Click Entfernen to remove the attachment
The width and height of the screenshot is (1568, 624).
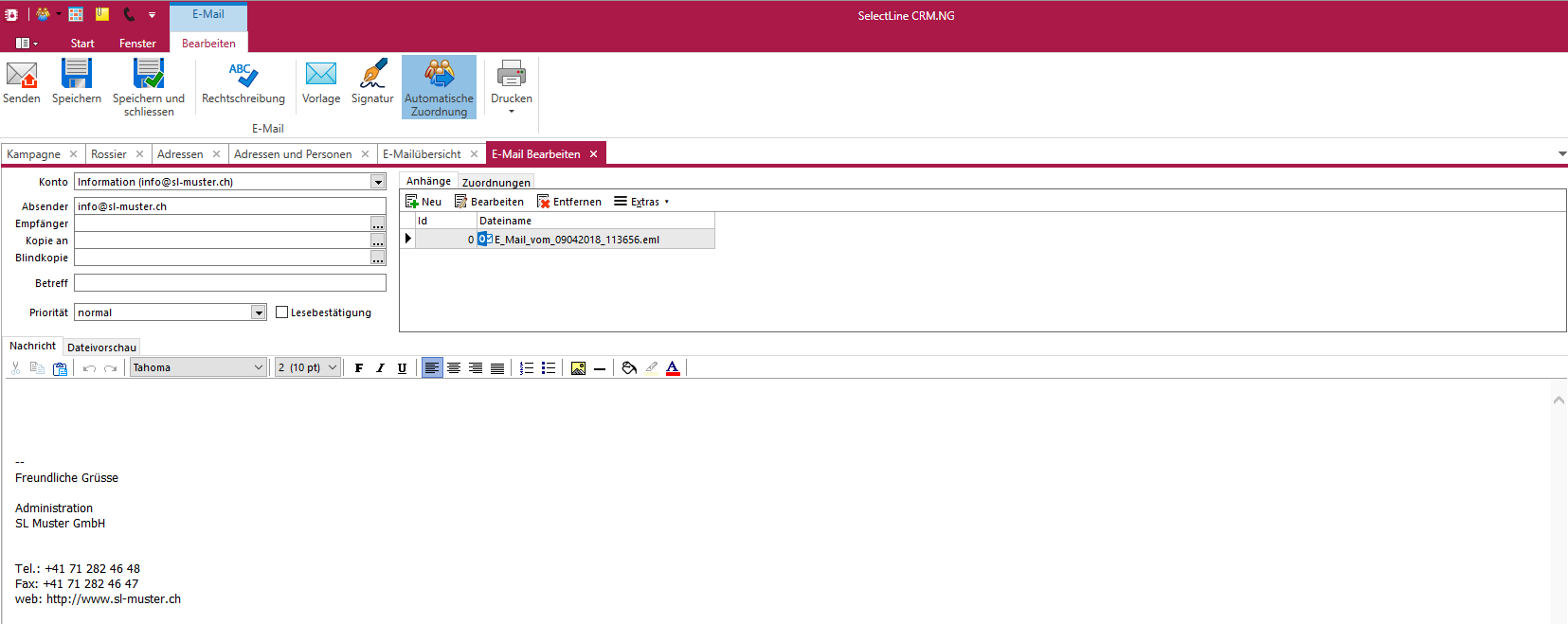(x=569, y=202)
